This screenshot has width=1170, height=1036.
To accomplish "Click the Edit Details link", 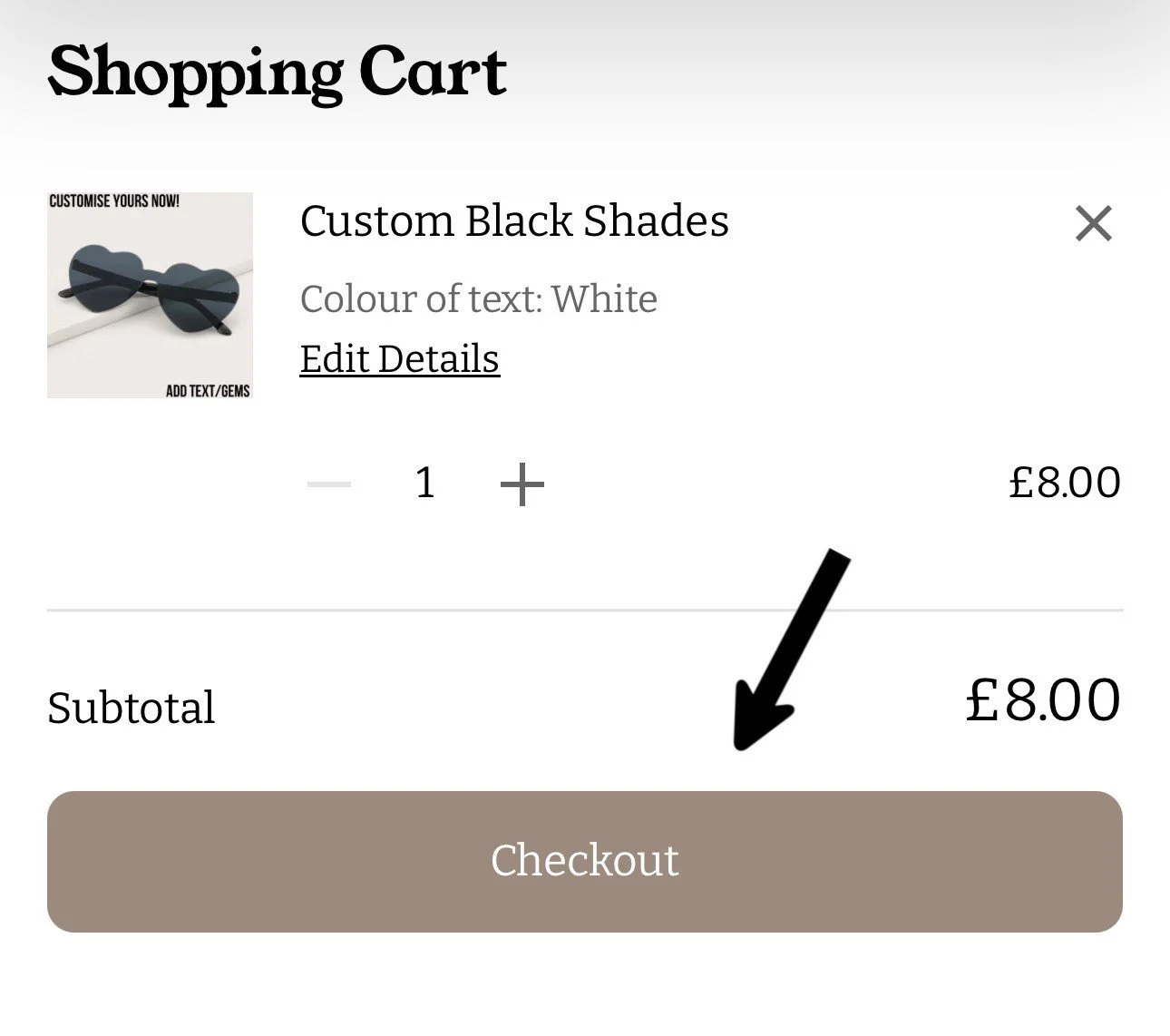I will (399, 359).
